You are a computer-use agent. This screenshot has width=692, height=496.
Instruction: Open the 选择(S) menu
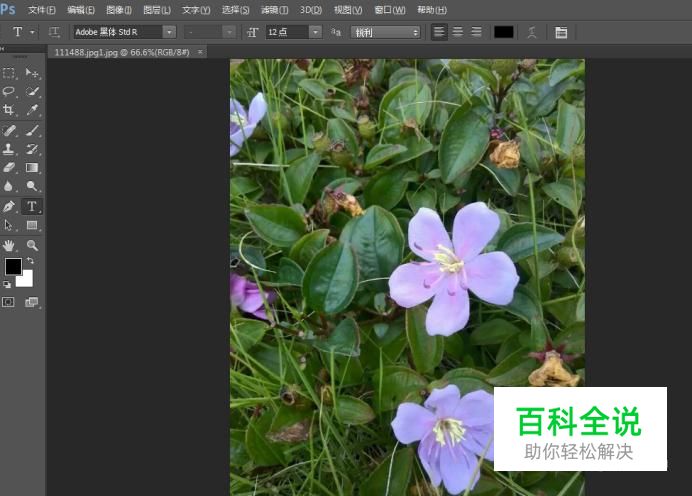[235, 10]
